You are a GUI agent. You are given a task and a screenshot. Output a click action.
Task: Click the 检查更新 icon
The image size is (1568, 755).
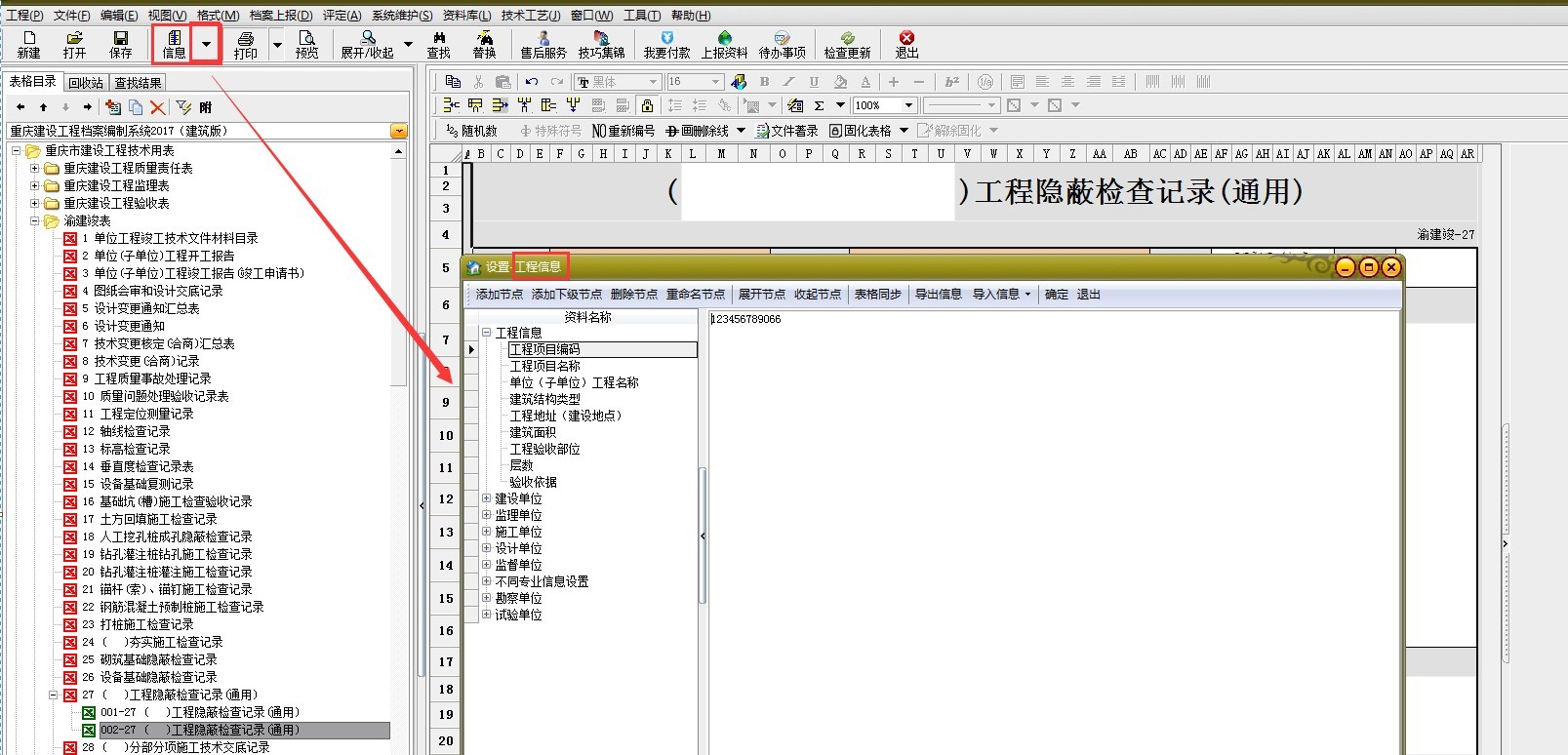pos(846,44)
